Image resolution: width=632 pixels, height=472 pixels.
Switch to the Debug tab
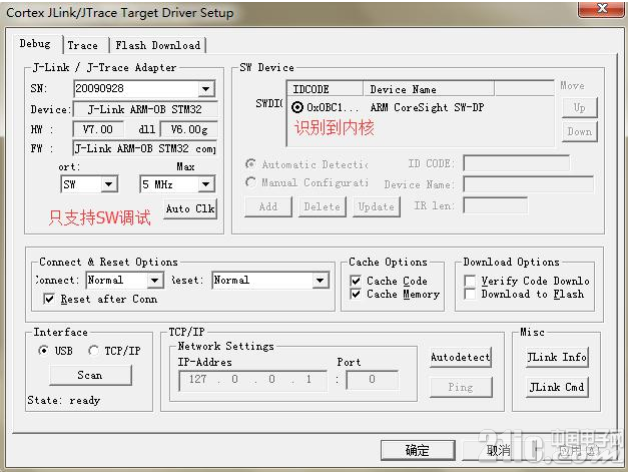(x=35, y=44)
